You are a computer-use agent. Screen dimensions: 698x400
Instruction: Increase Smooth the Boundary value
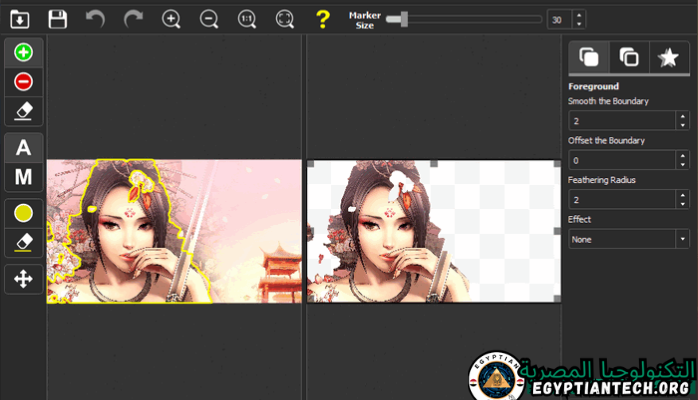(682, 116)
